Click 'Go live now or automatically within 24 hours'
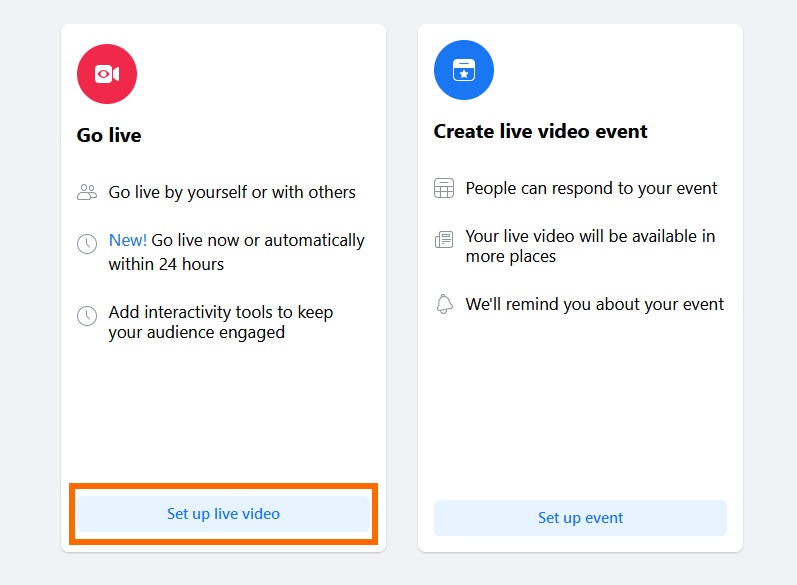Screen dimensions: 797x585 point(257,241)
